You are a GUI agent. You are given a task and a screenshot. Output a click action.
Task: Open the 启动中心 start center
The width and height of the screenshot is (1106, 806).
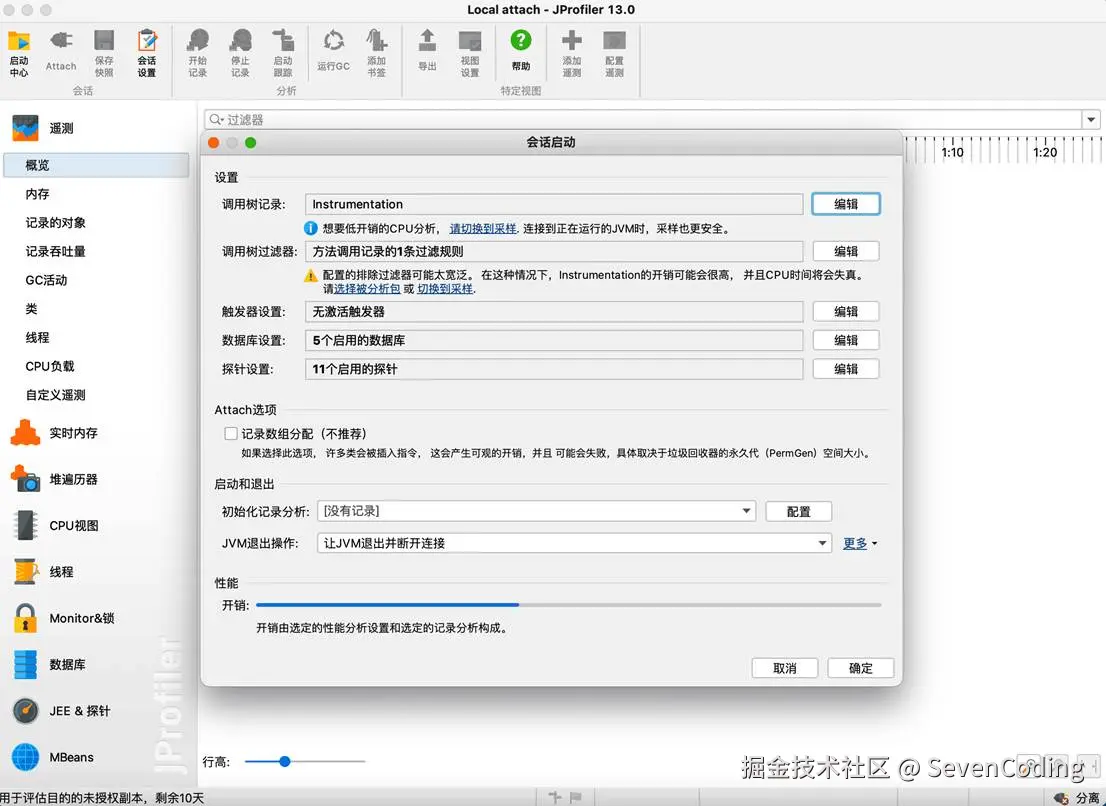click(x=19, y=53)
